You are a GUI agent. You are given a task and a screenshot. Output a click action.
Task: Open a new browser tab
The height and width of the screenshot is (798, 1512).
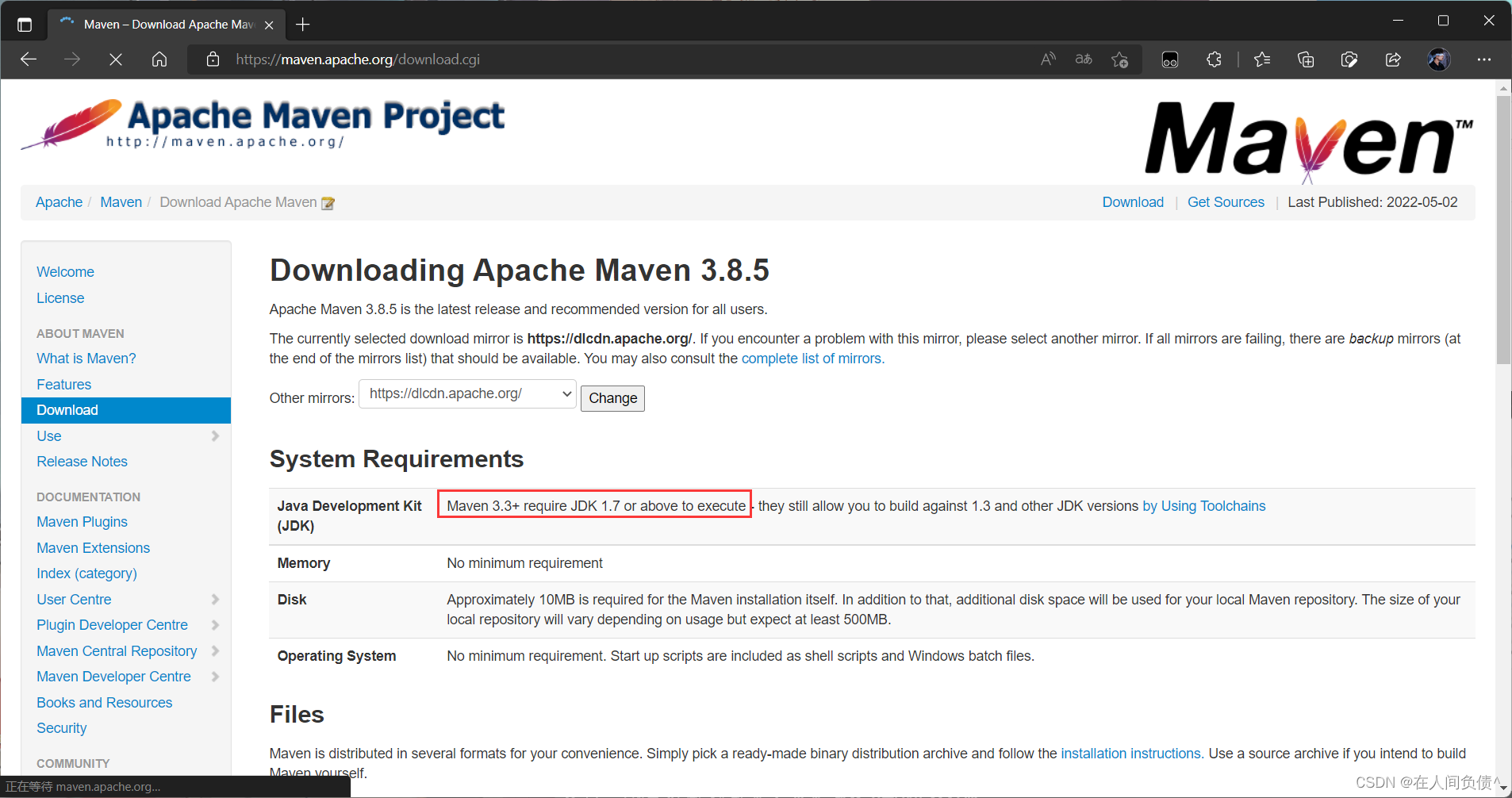302,25
